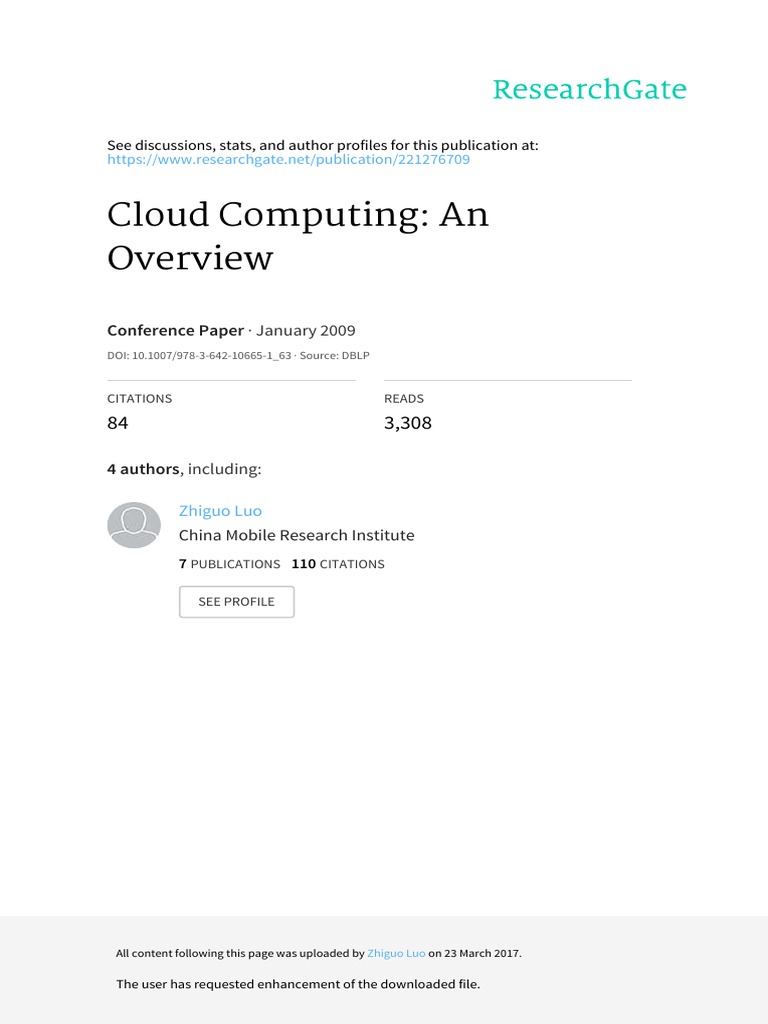768x1024 pixels.
Task: Click the author avatar placeholder icon
Action: [133, 525]
